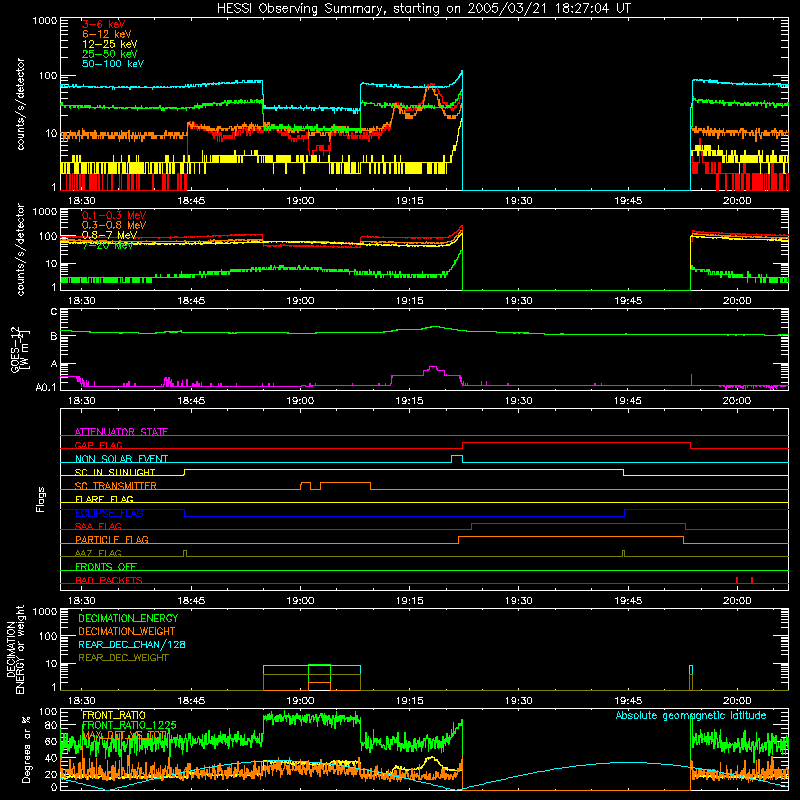The width and height of the screenshot is (800, 800).
Task: Click the 20:00 tick under the decimation panel
Action: (x=737, y=701)
